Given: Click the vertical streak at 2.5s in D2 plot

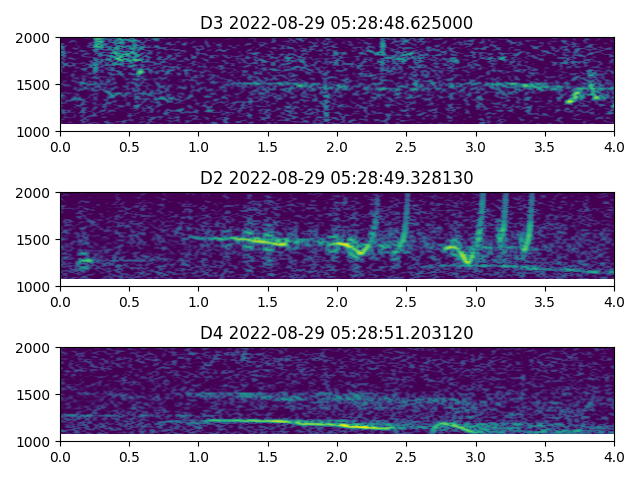Looking at the screenshot, I should point(406,222).
